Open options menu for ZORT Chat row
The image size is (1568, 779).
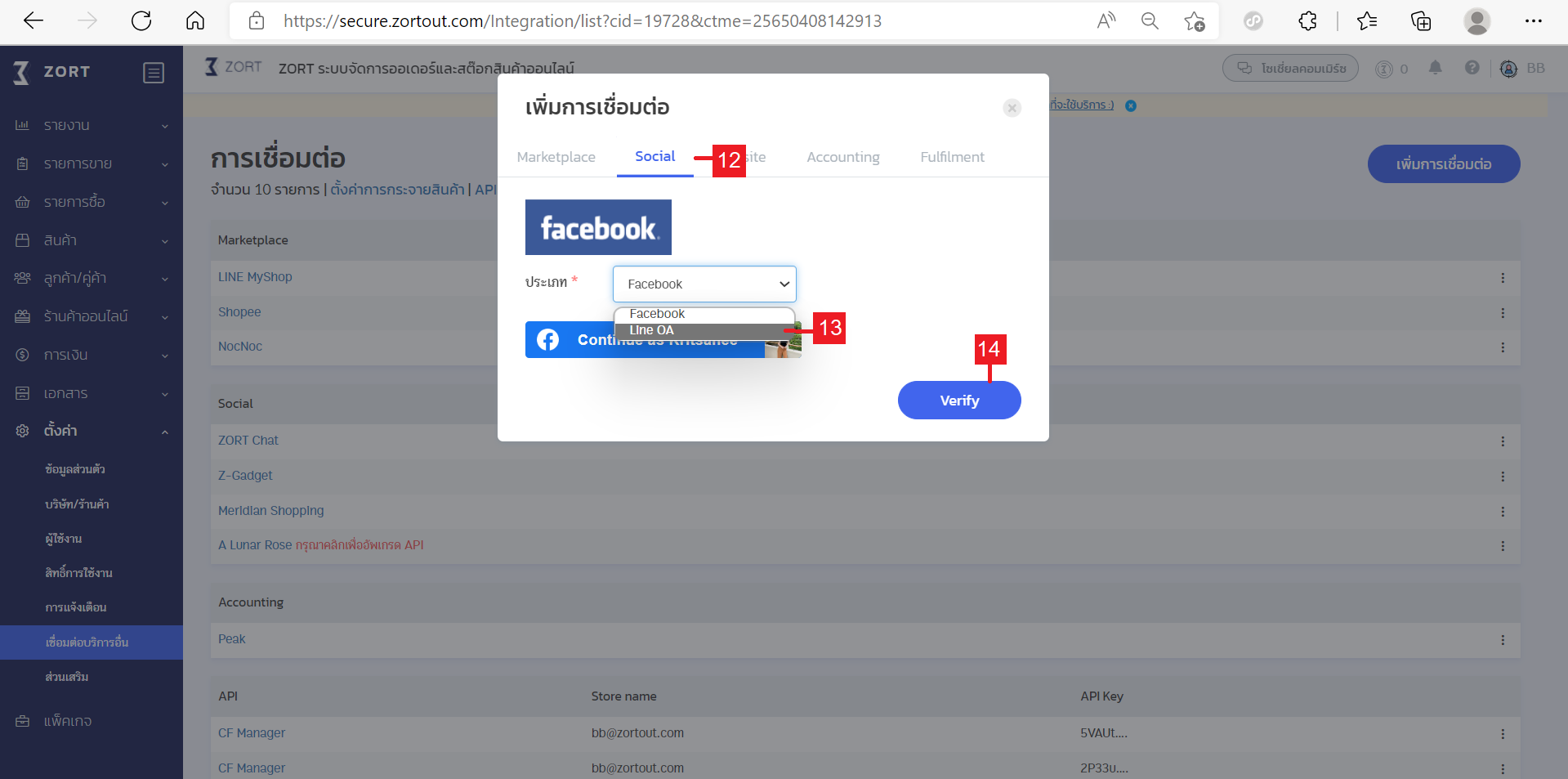tap(1503, 441)
